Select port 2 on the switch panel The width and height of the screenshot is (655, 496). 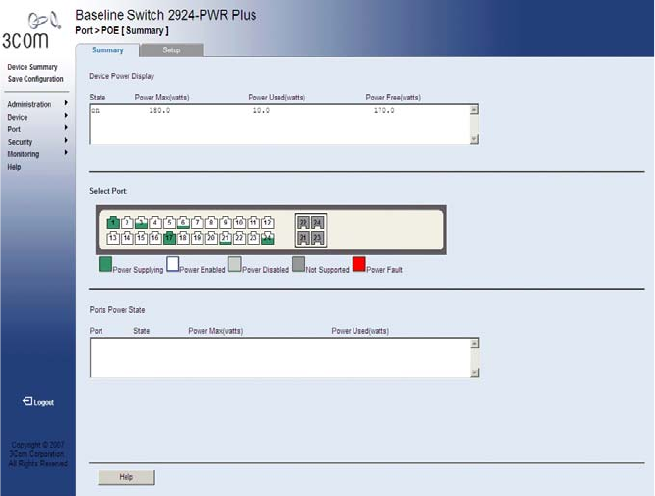pyautogui.click(x=127, y=223)
